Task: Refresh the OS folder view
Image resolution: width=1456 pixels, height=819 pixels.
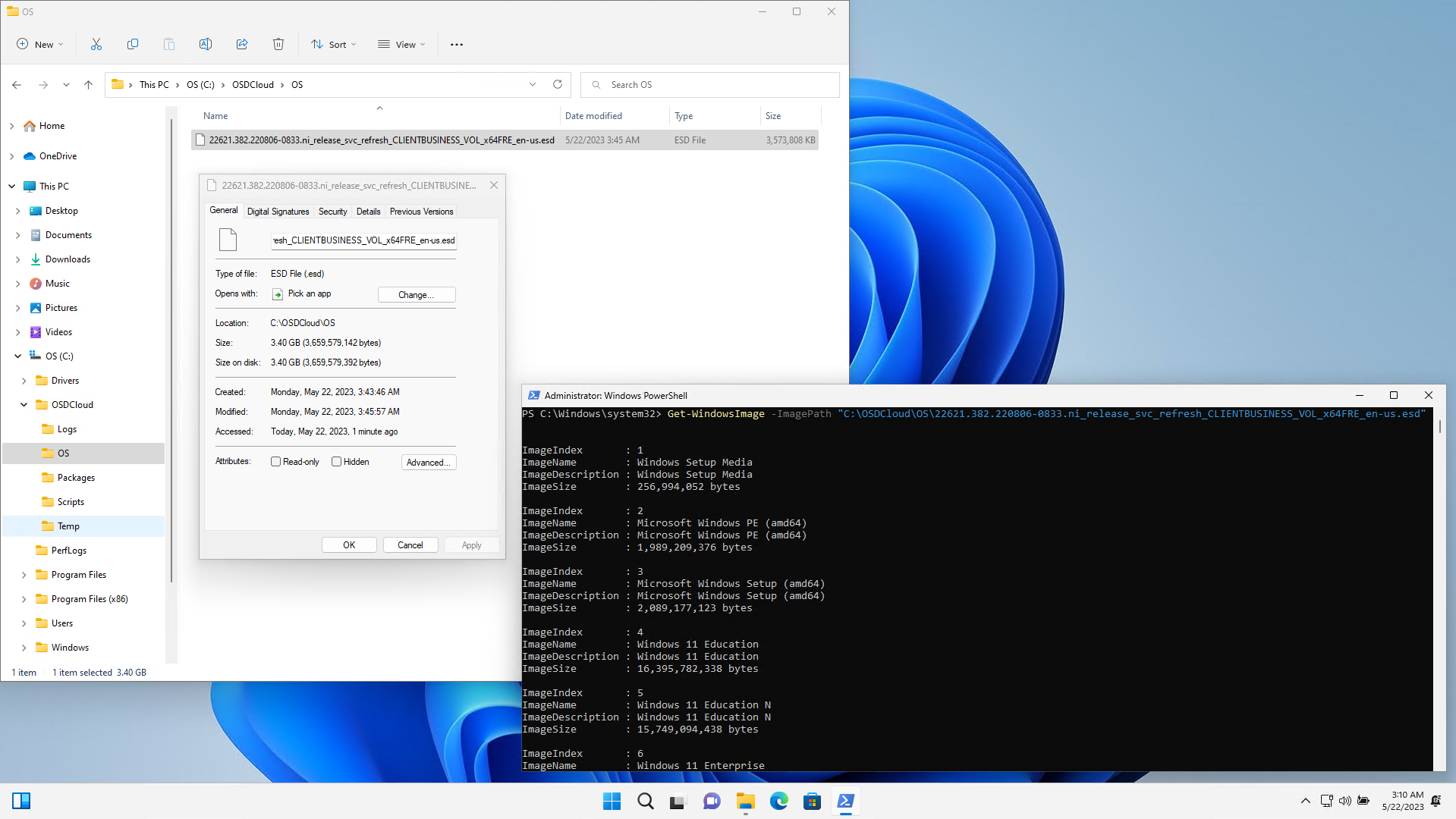Action: coord(558,84)
